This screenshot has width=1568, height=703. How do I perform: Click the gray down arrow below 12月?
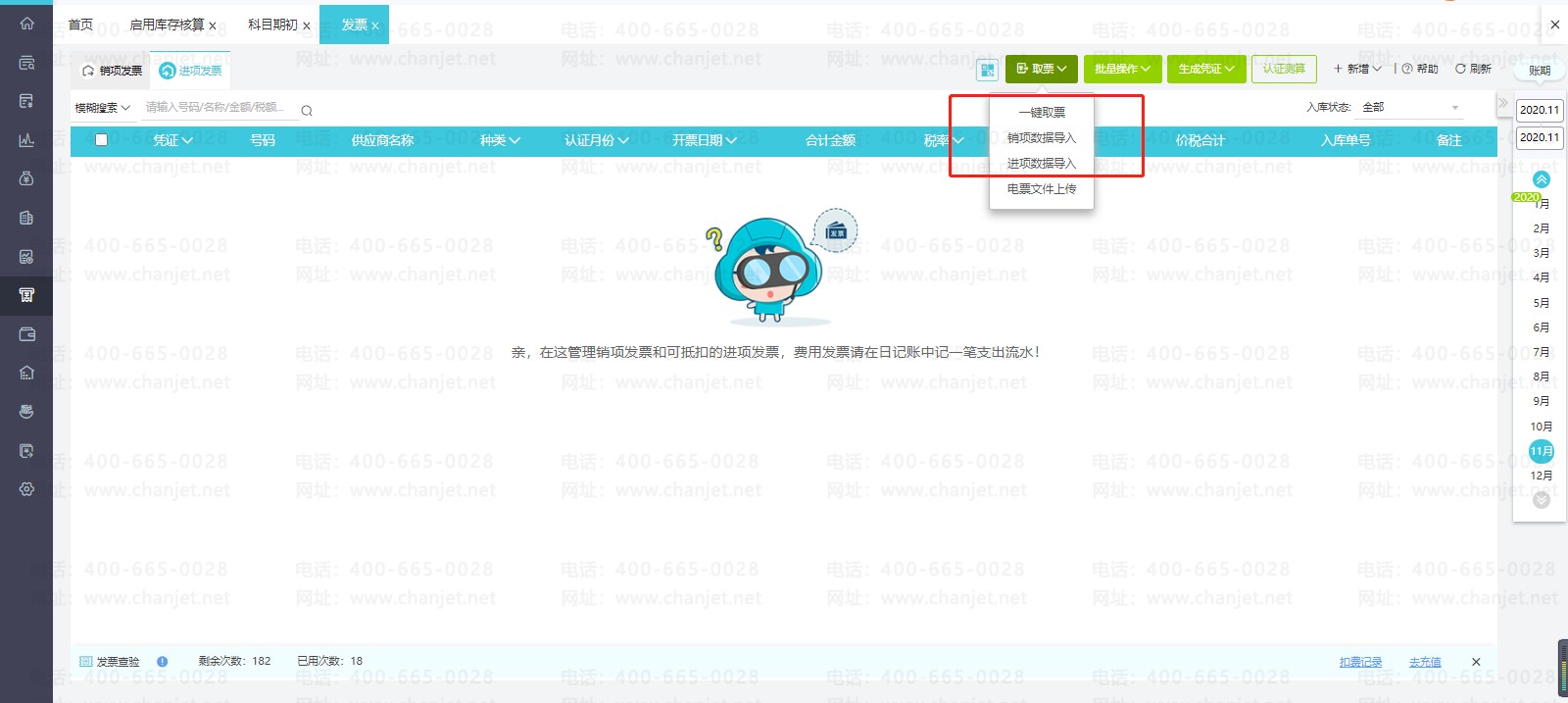pos(1542,500)
